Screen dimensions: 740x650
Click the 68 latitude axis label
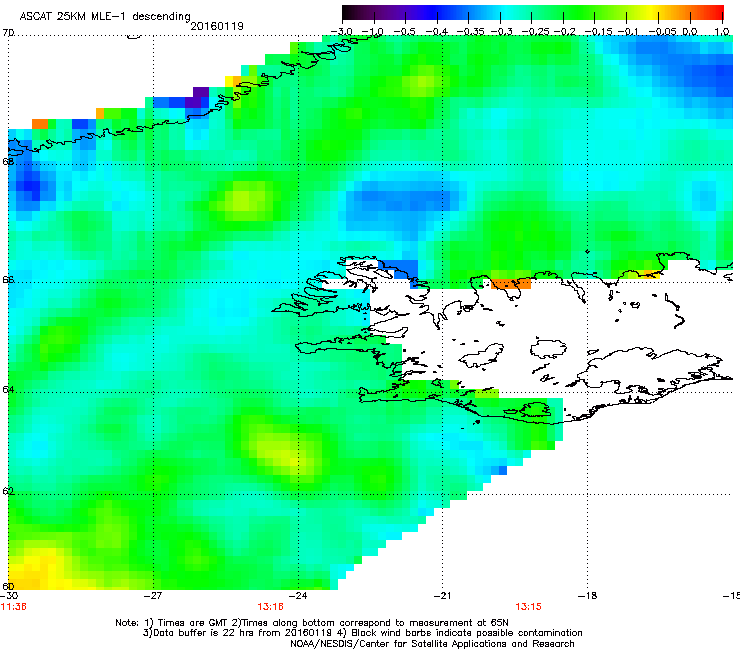(8, 161)
